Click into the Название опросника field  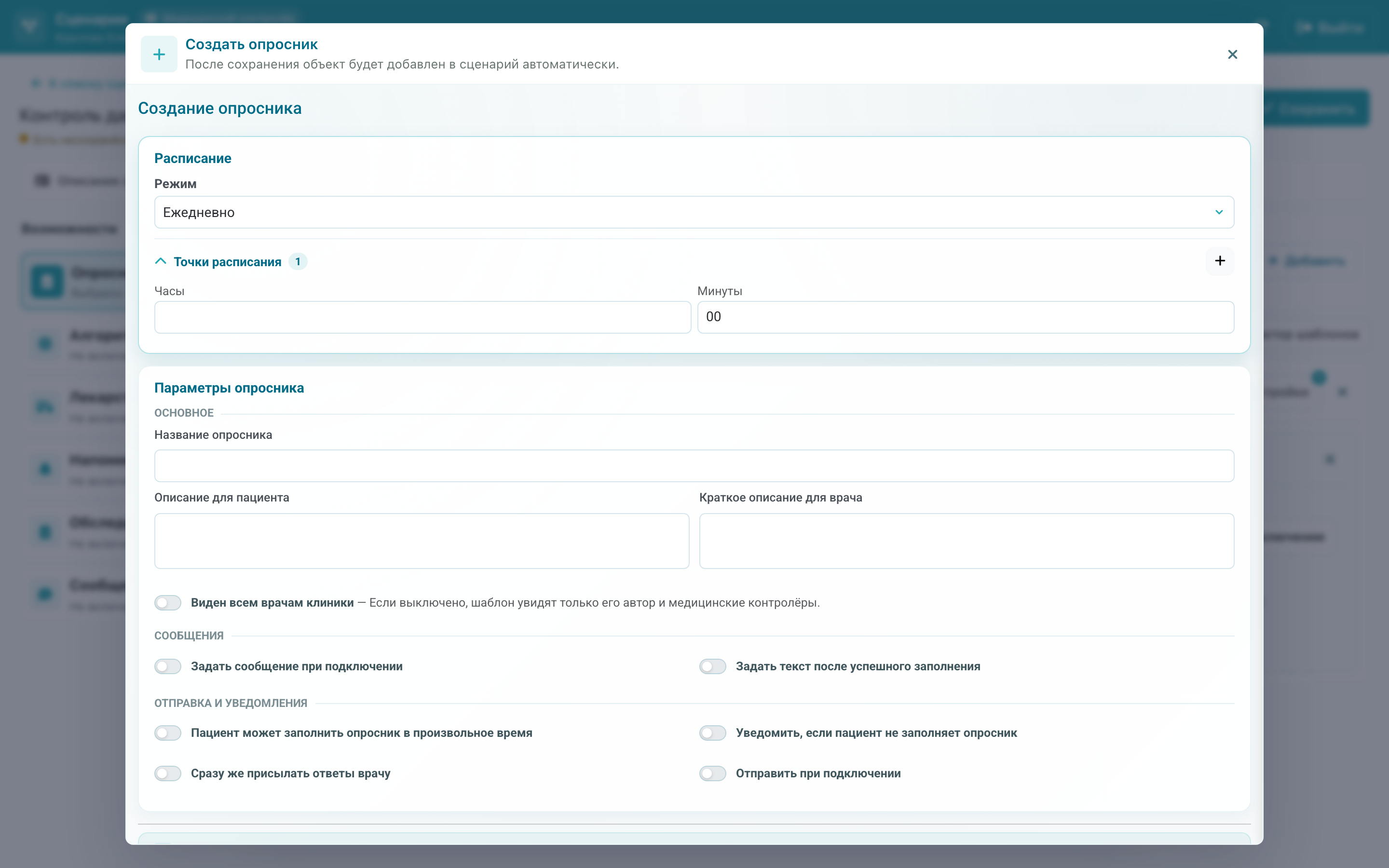tap(694, 465)
